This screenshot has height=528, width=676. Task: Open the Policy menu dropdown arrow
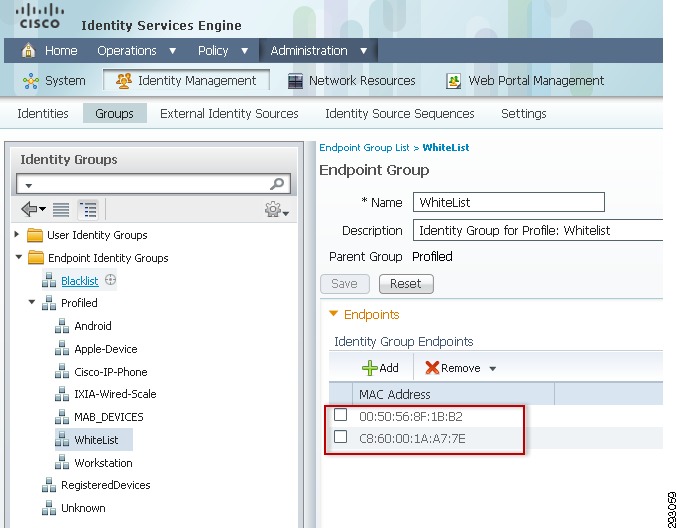[x=244, y=51]
